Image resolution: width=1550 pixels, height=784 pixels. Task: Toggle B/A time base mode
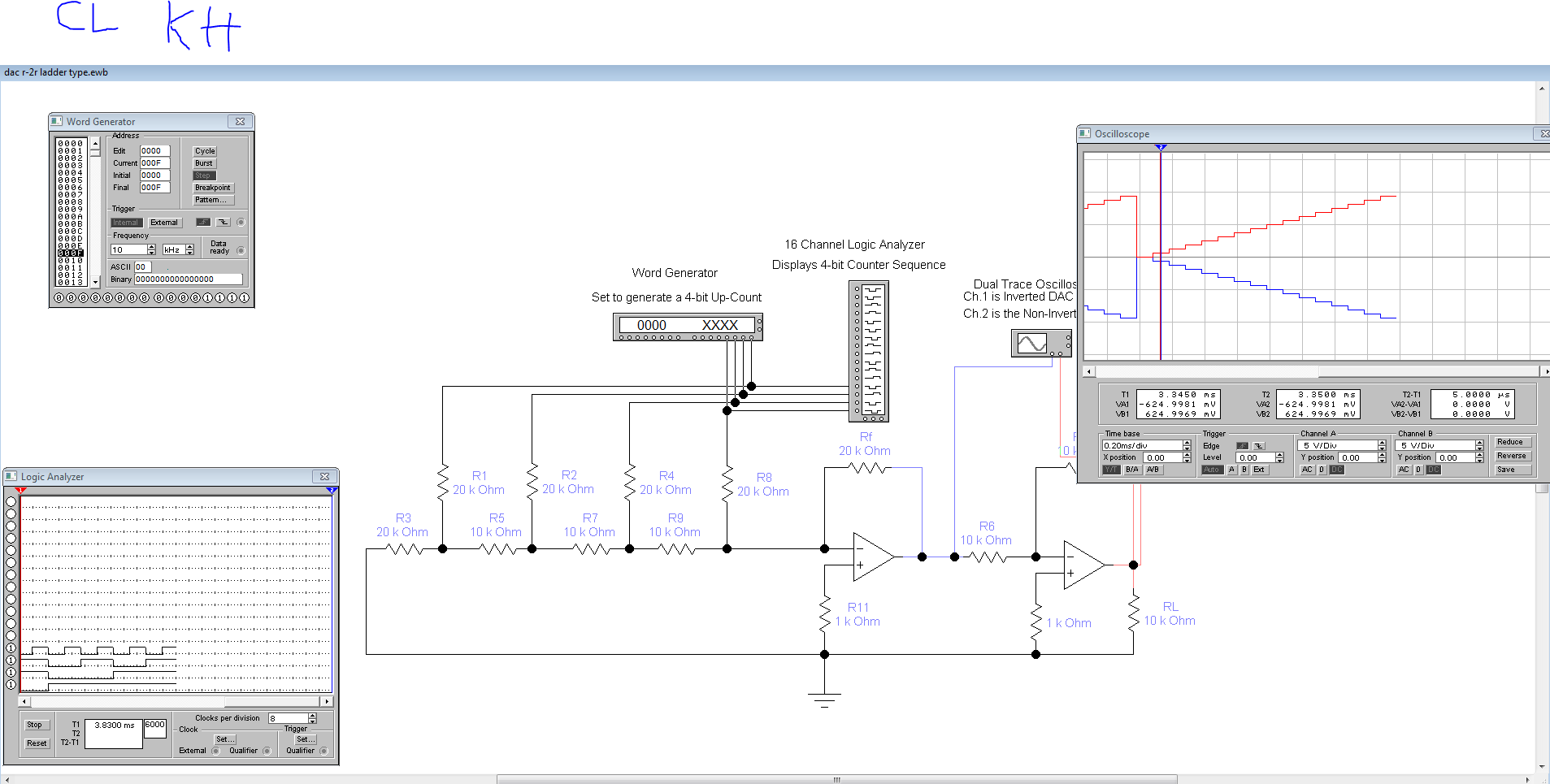pyautogui.click(x=1131, y=470)
